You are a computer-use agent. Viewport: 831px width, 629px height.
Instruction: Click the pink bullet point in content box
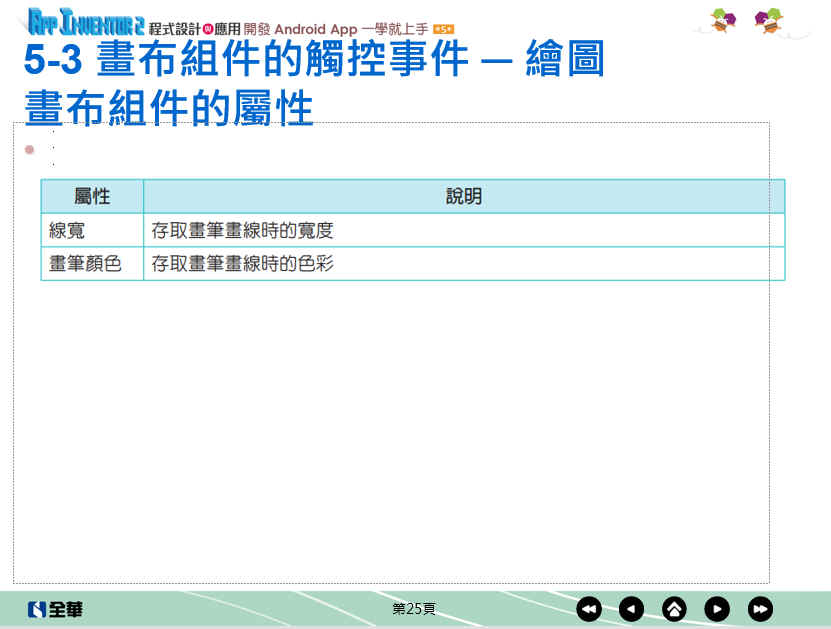click(29, 149)
